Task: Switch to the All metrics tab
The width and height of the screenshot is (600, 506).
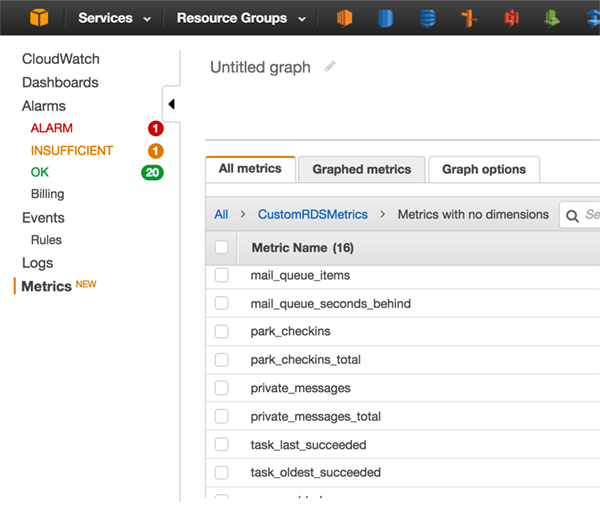Action: pos(250,169)
